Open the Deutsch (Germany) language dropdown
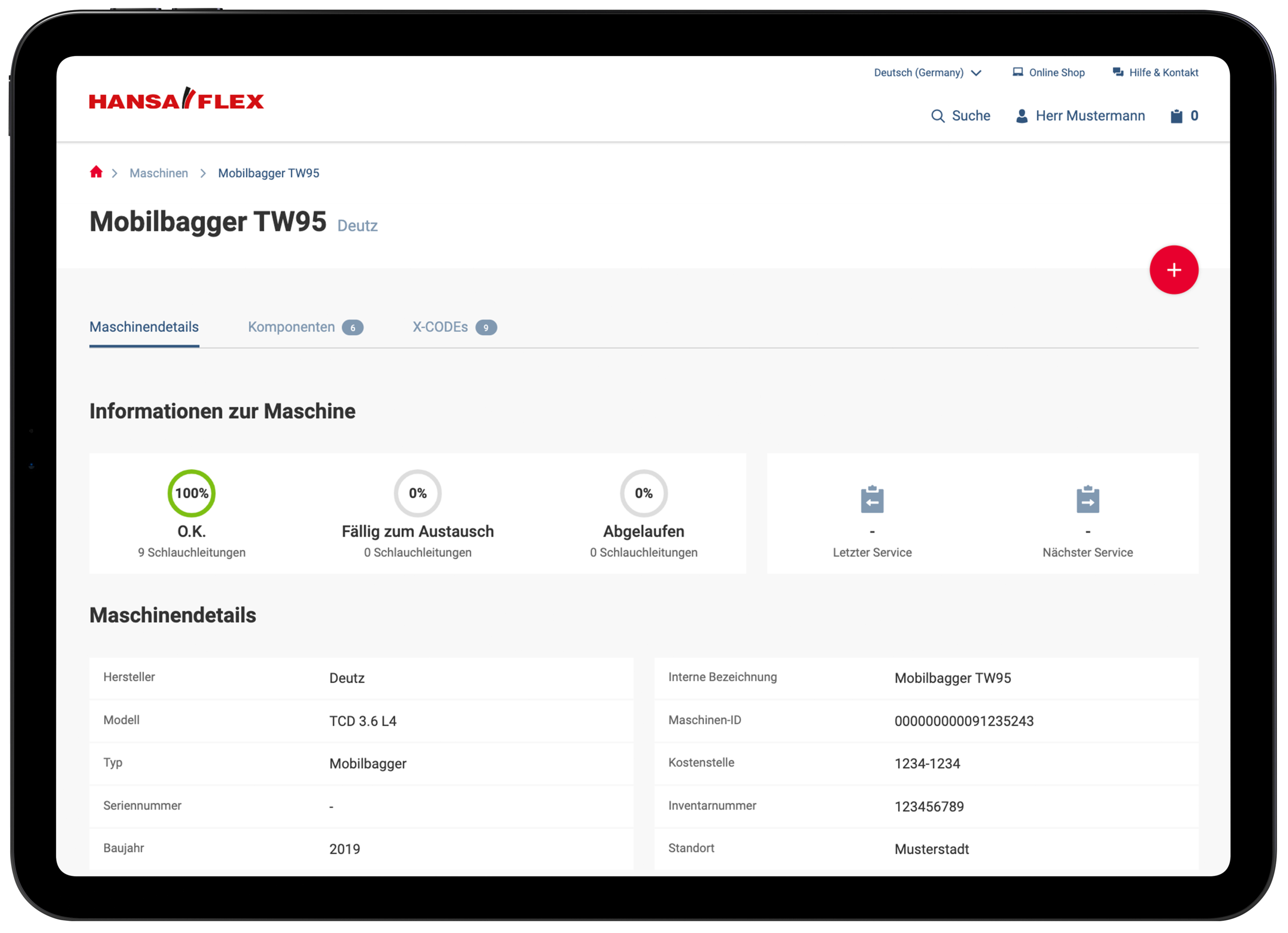 point(927,73)
